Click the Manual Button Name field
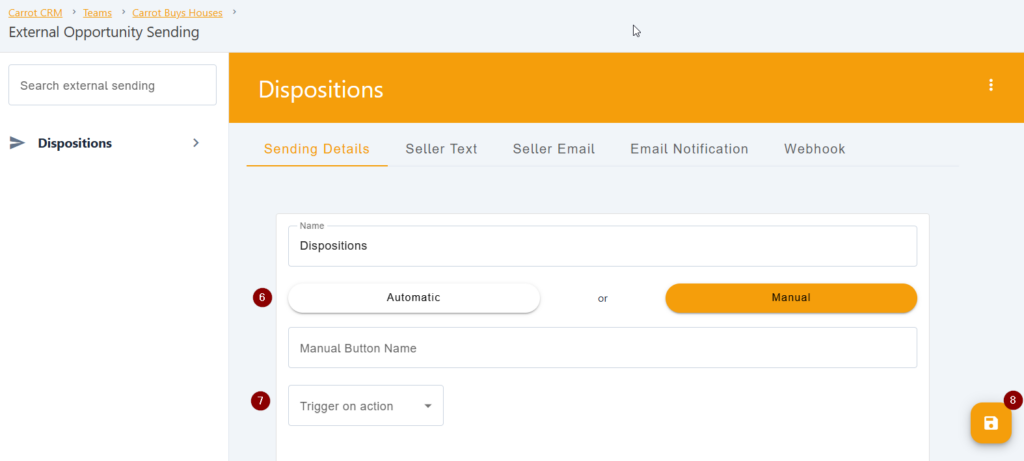The width and height of the screenshot is (1024, 461). tap(602, 348)
